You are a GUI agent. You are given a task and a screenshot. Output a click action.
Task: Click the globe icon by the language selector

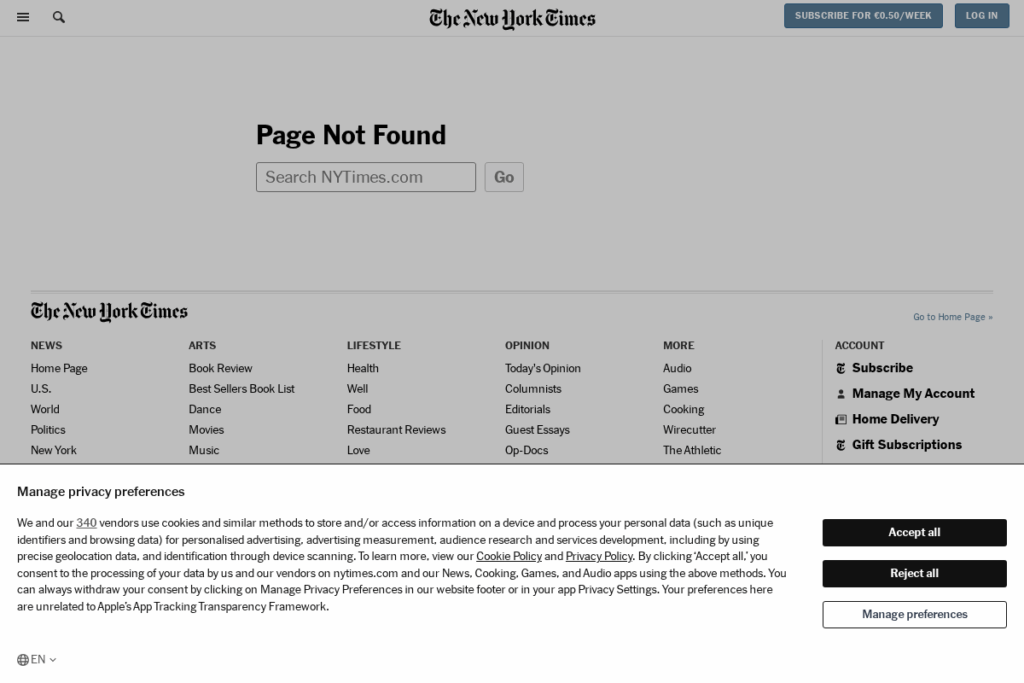[x=22, y=659]
